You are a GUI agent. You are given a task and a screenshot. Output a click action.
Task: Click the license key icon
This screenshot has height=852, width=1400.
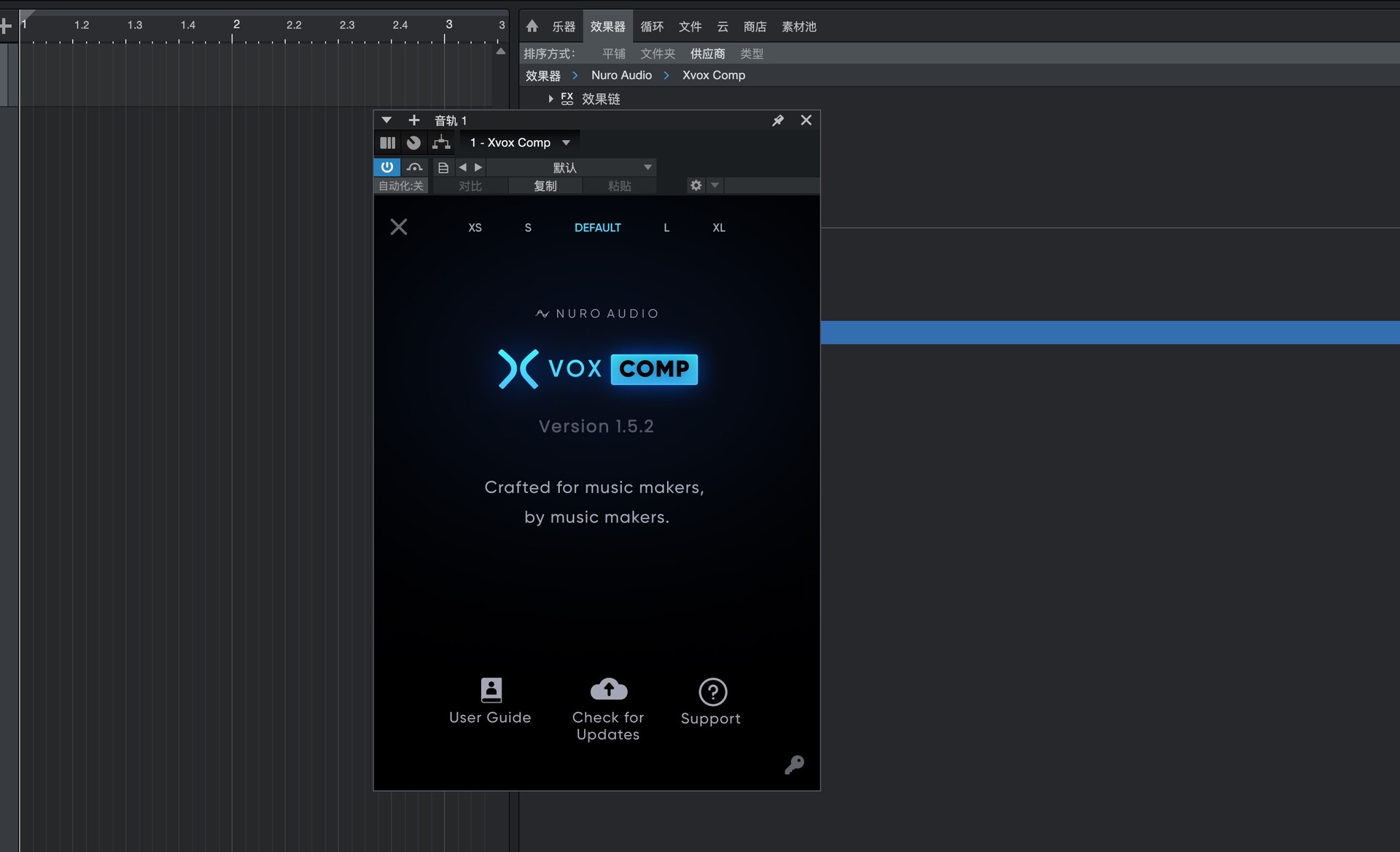tap(794, 764)
